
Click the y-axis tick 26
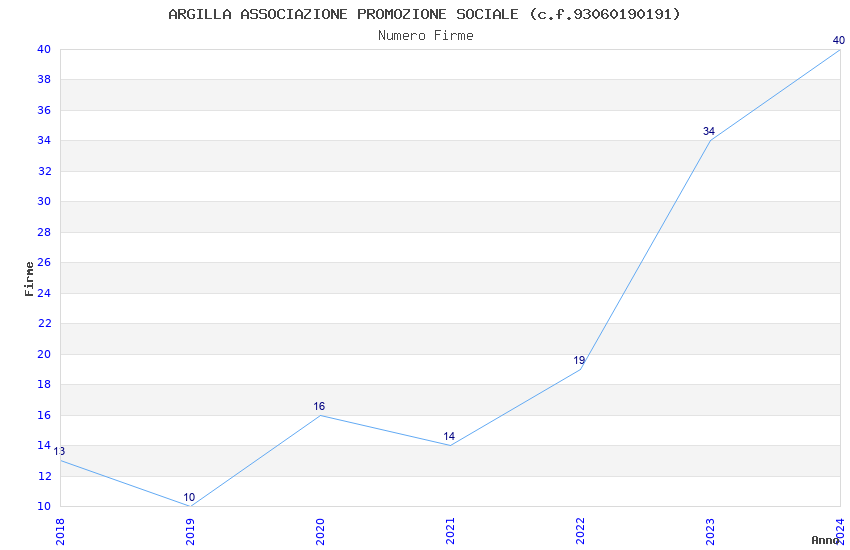click(x=44, y=262)
